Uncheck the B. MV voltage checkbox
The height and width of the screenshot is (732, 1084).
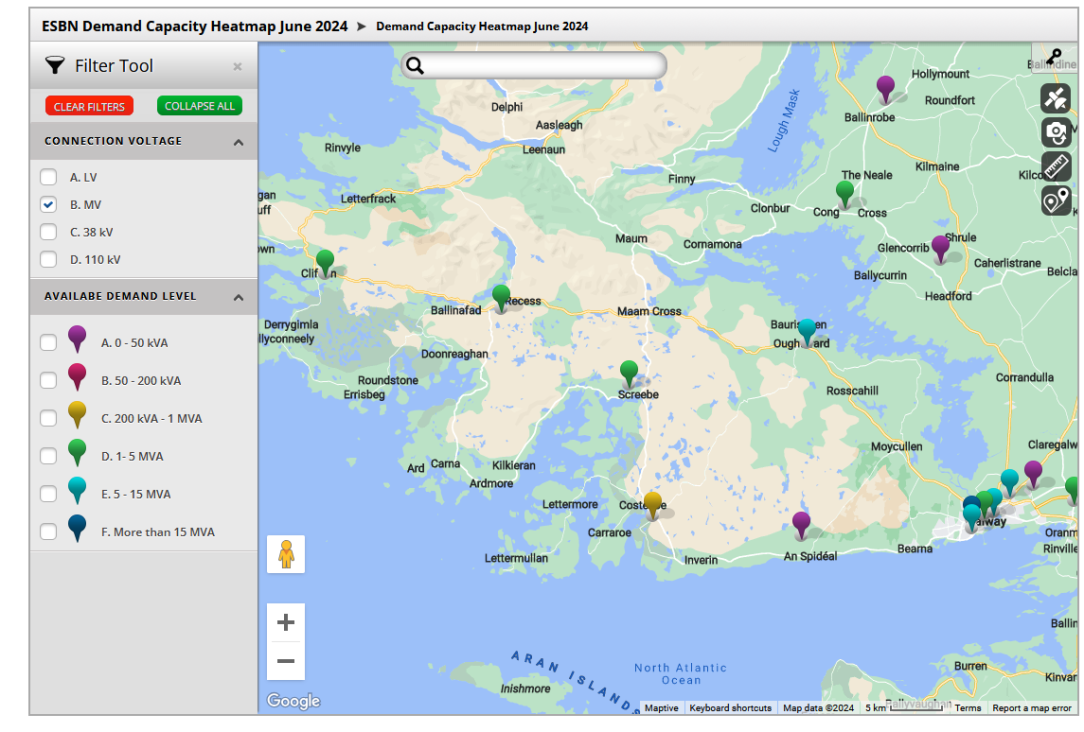48,205
